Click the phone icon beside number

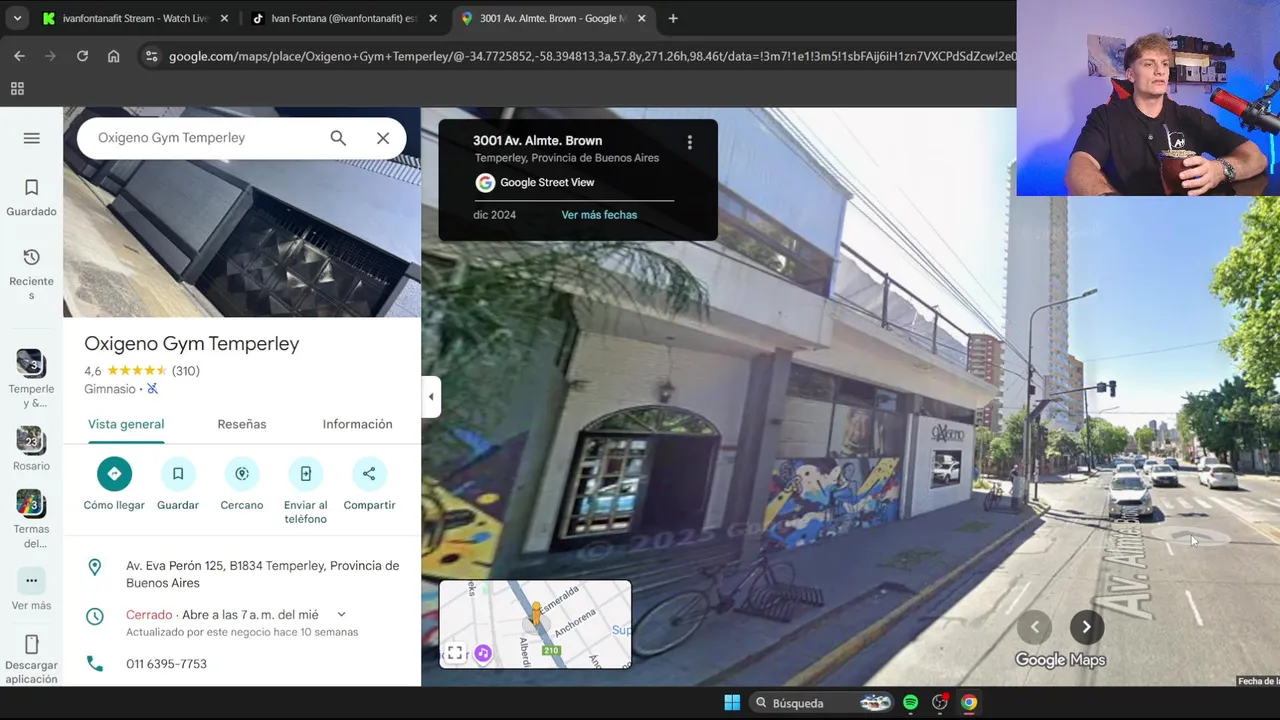click(x=95, y=664)
